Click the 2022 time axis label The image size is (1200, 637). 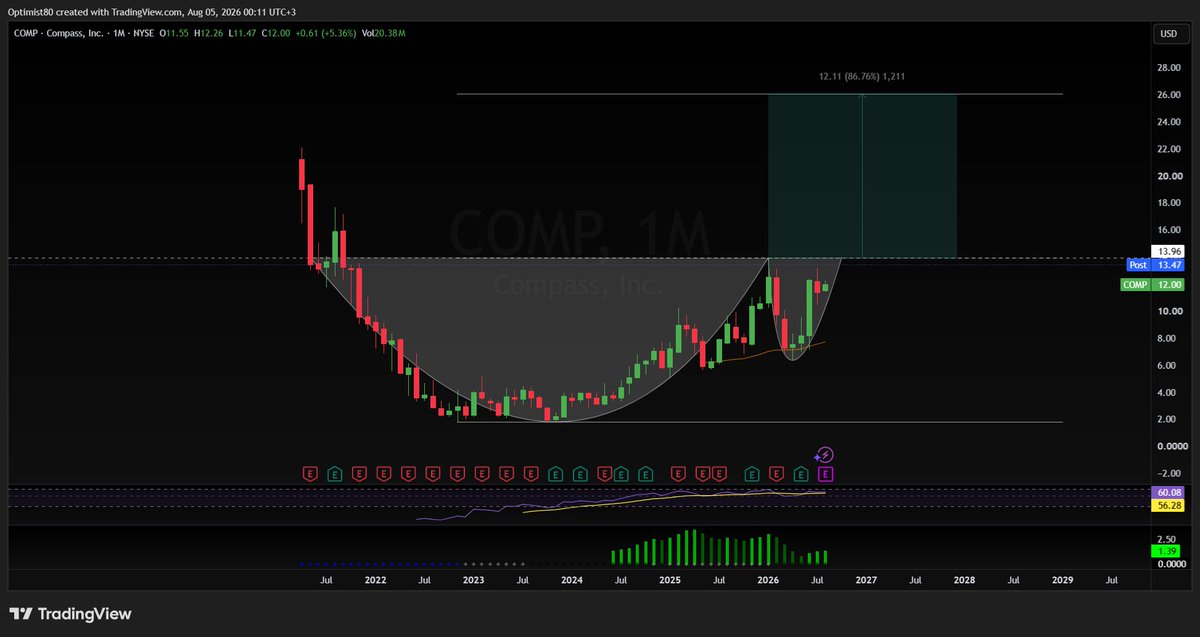(375, 579)
